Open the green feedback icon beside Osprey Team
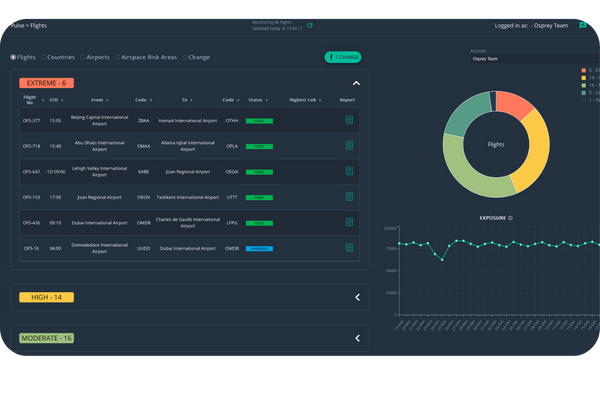600x400 pixels. click(583, 25)
